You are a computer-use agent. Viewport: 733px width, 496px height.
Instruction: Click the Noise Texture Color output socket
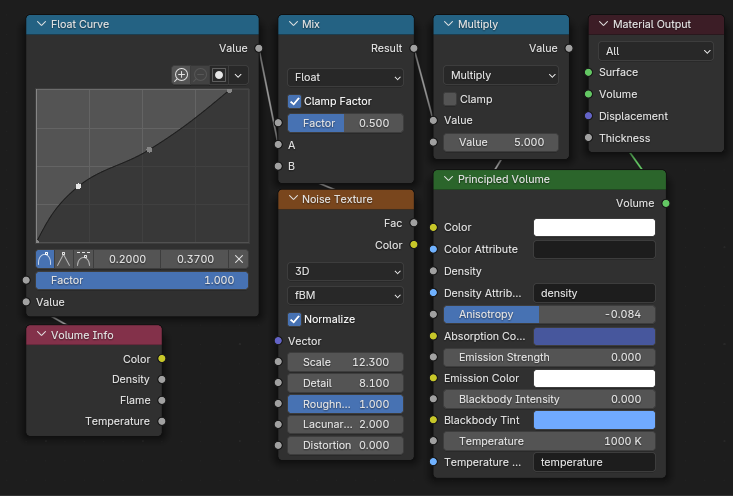click(414, 244)
